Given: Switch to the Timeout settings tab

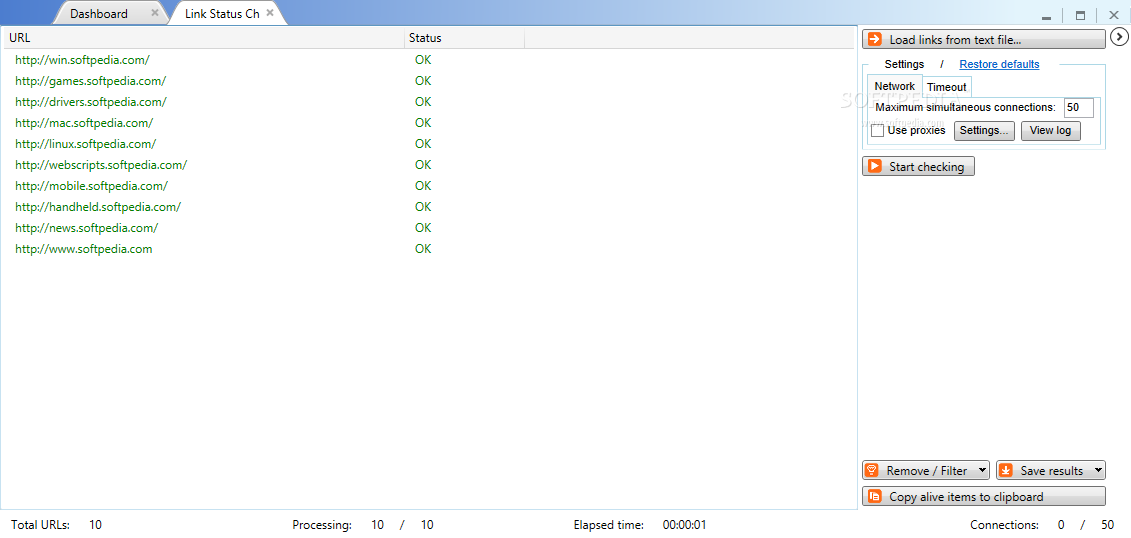Looking at the screenshot, I should point(946,87).
